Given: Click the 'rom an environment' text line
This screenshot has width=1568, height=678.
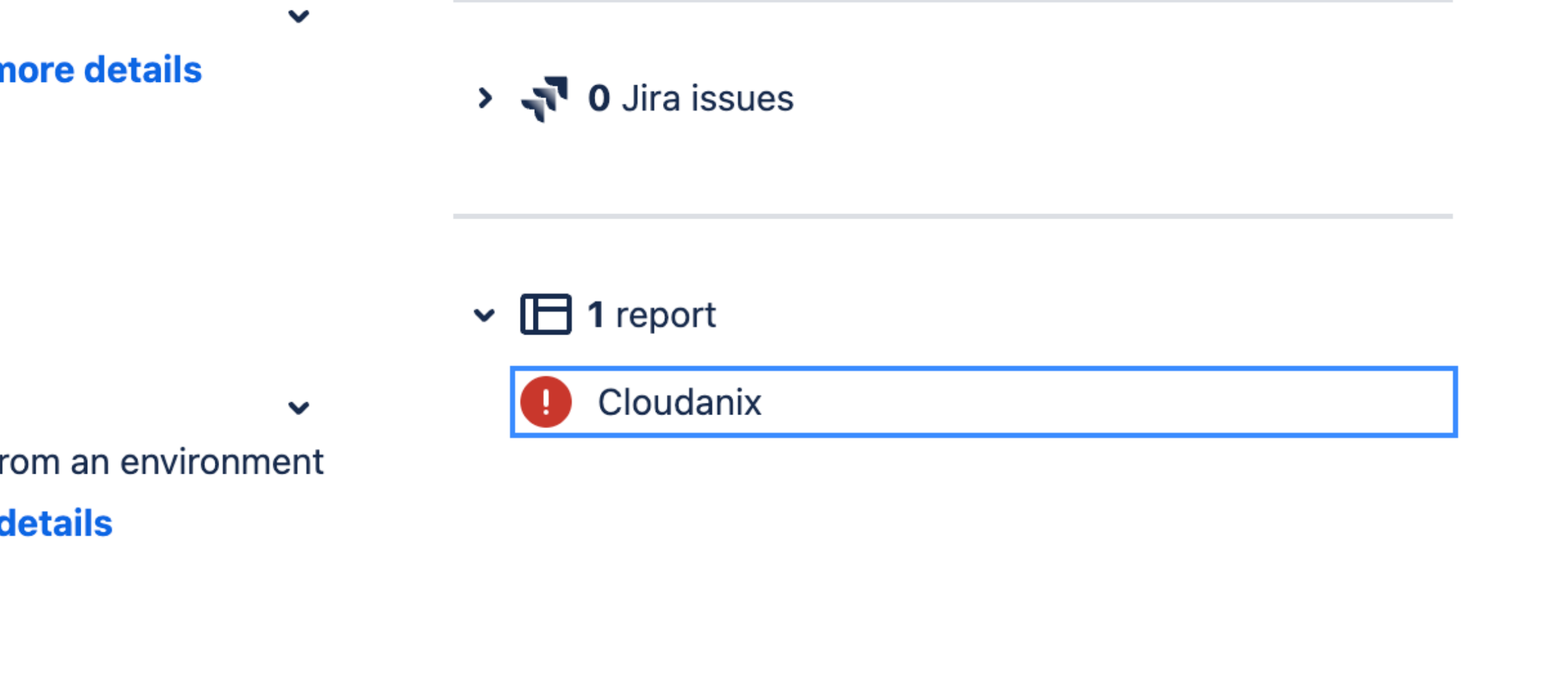Looking at the screenshot, I should [161, 462].
